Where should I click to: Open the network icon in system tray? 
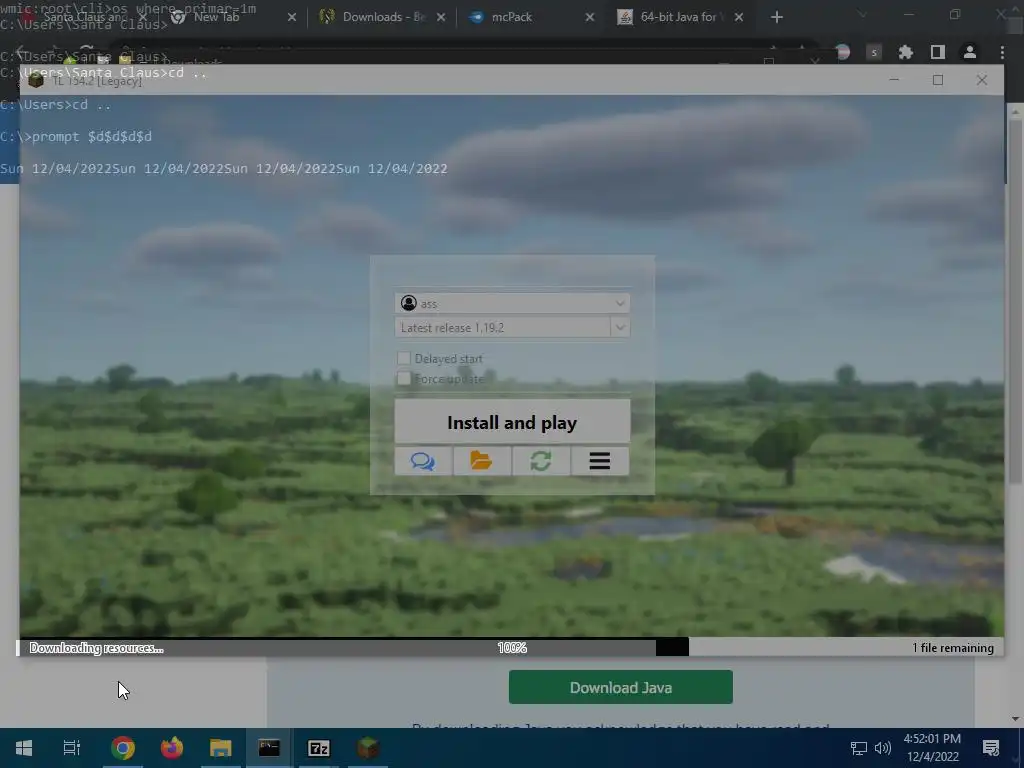click(x=859, y=748)
